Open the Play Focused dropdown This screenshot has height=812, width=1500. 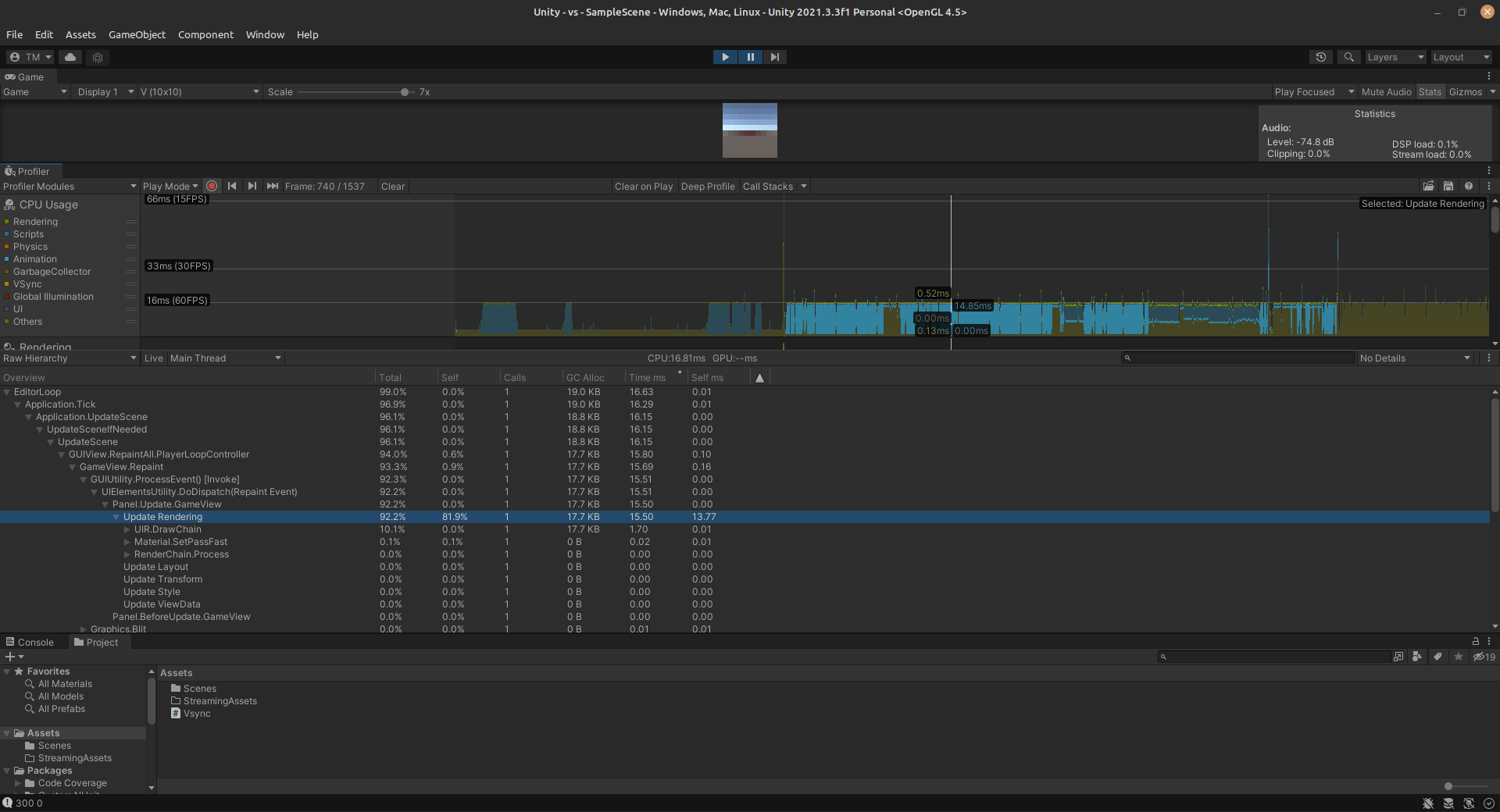coord(1314,92)
